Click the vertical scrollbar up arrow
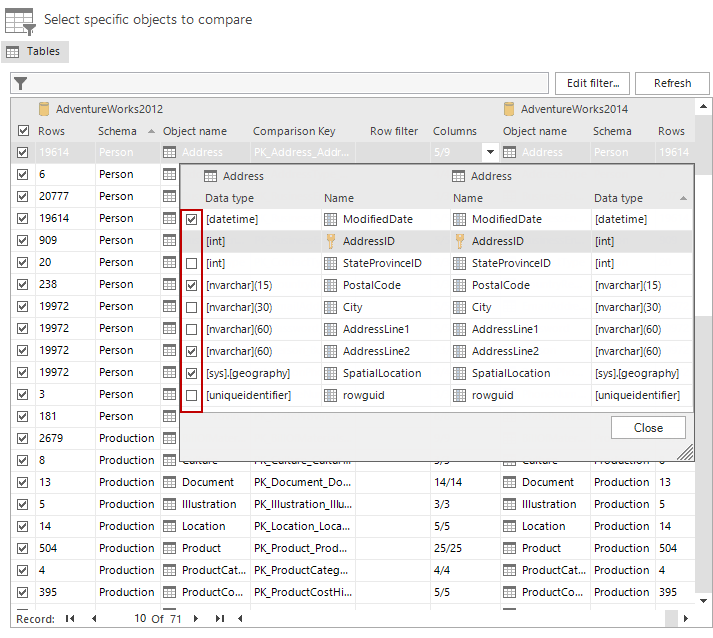 (703, 106)
